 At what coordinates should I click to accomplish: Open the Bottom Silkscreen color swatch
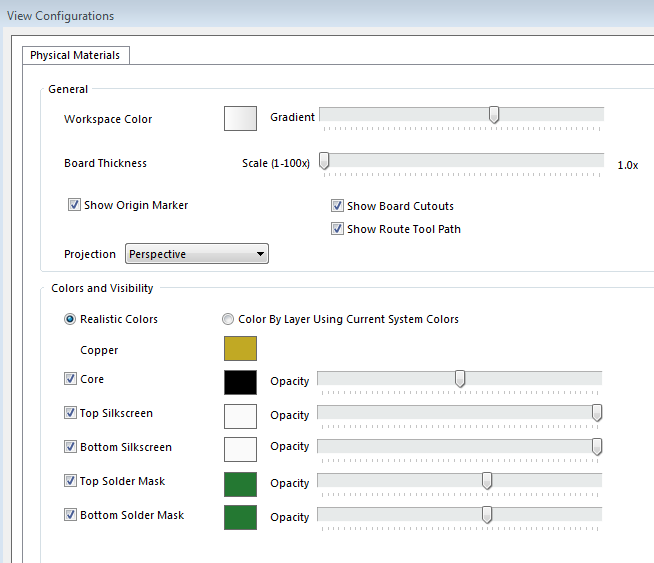pos(240,449)
